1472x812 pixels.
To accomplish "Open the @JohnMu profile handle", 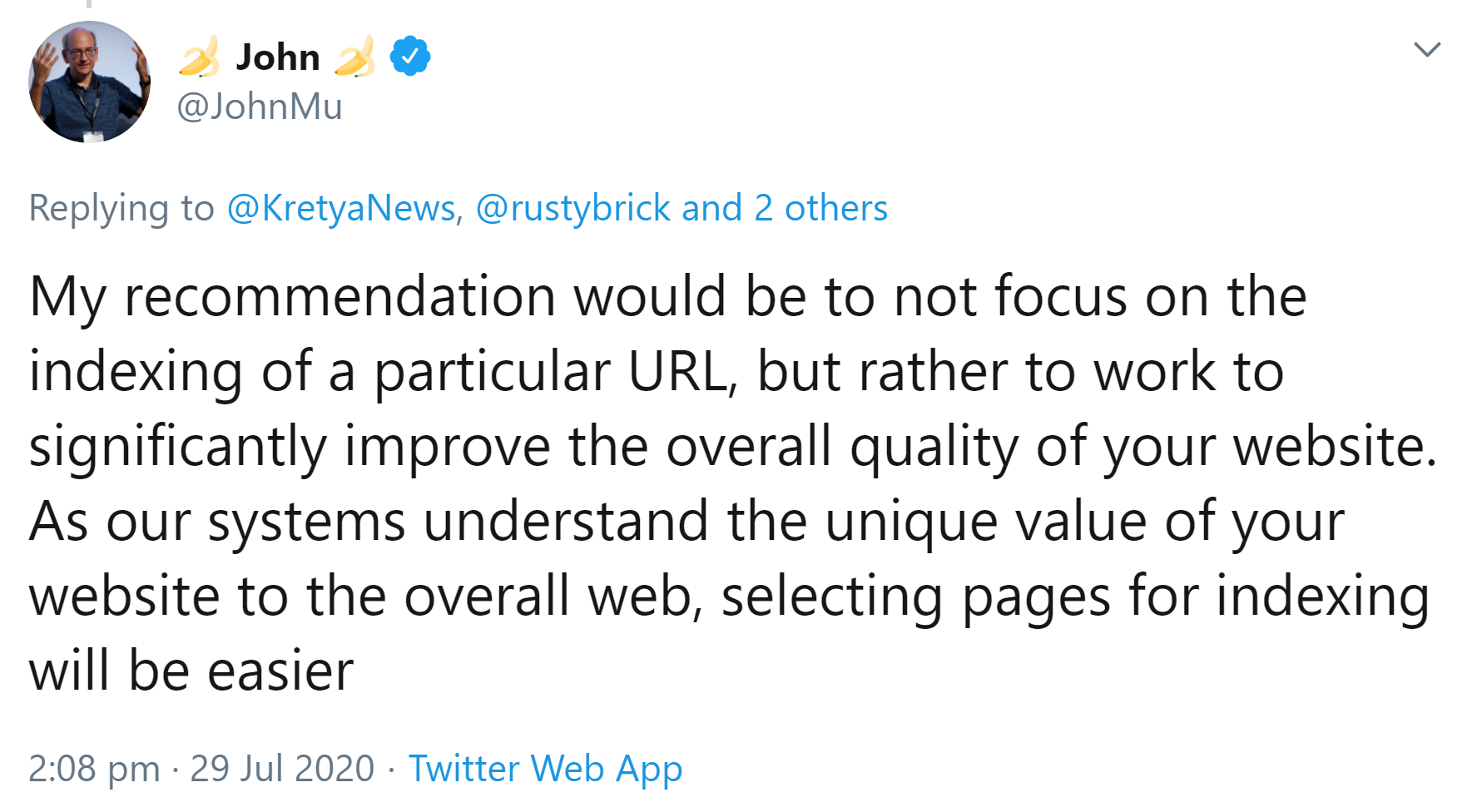I will (261, 107).
